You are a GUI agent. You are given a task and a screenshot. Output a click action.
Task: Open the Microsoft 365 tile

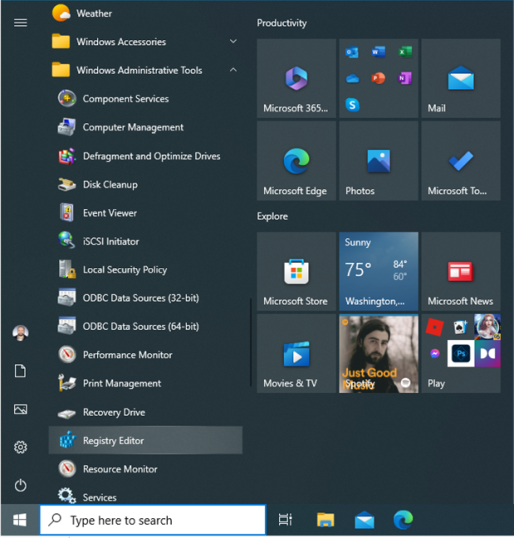[x=296, y=79]
